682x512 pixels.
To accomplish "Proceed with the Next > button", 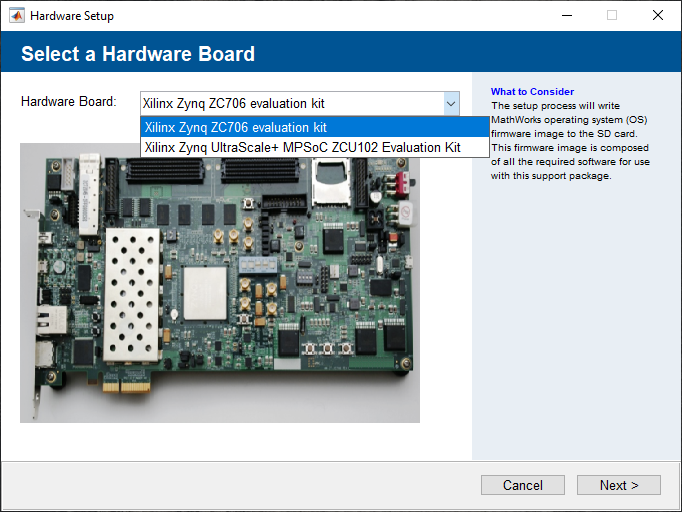I will pos(618,485).
